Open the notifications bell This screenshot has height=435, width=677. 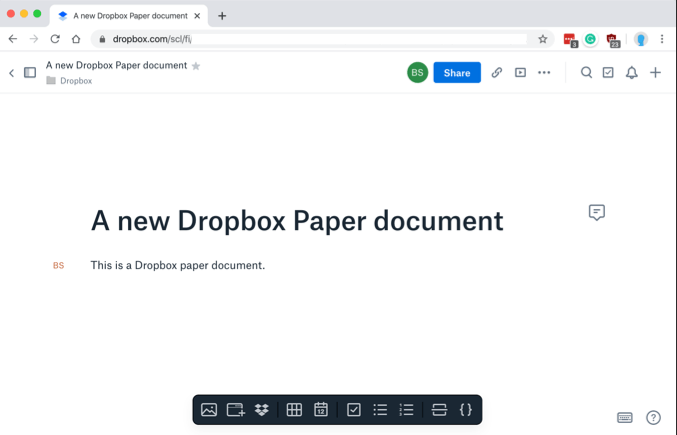[x=632, y=72]
